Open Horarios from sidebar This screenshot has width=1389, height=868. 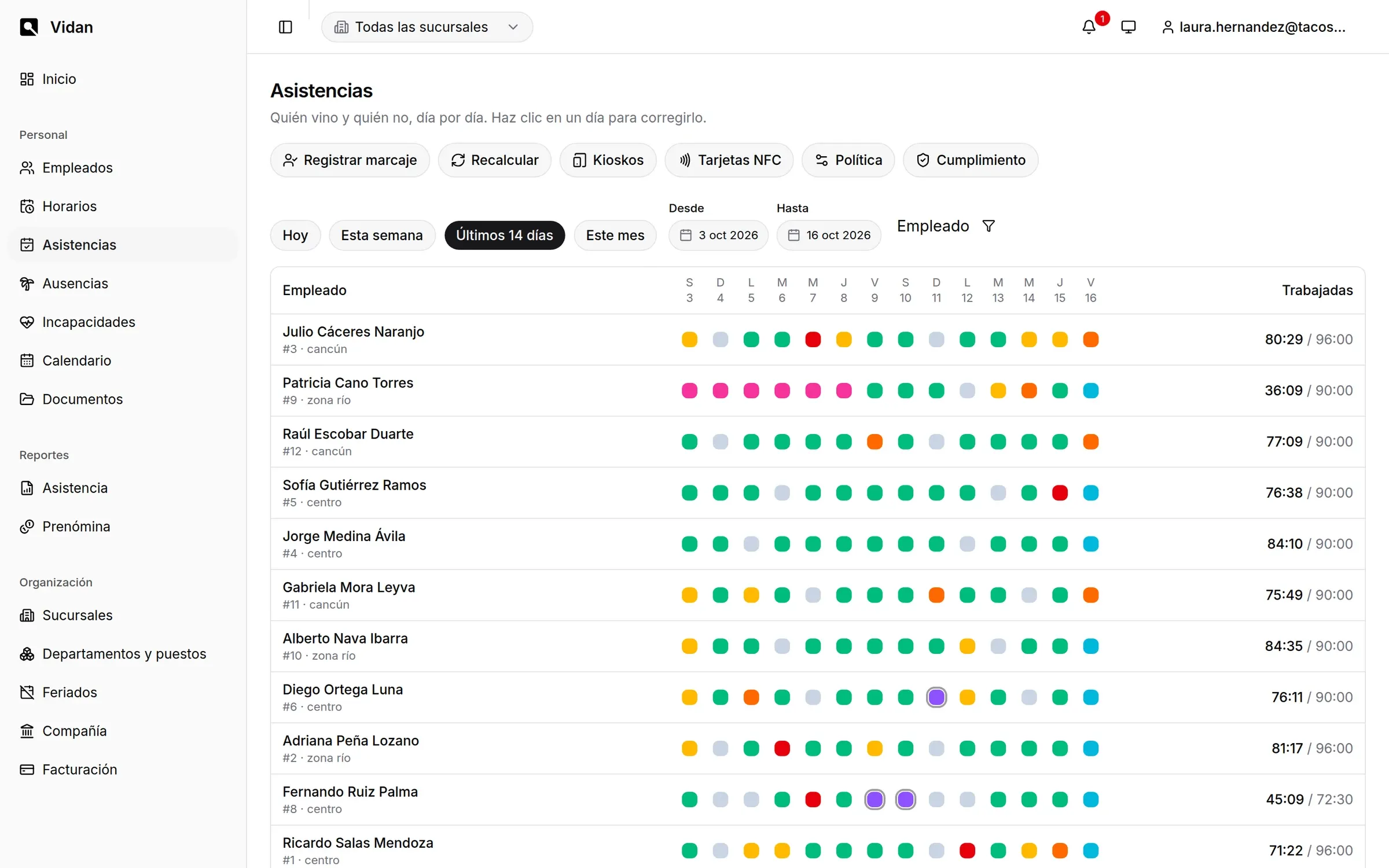[123, 206]
